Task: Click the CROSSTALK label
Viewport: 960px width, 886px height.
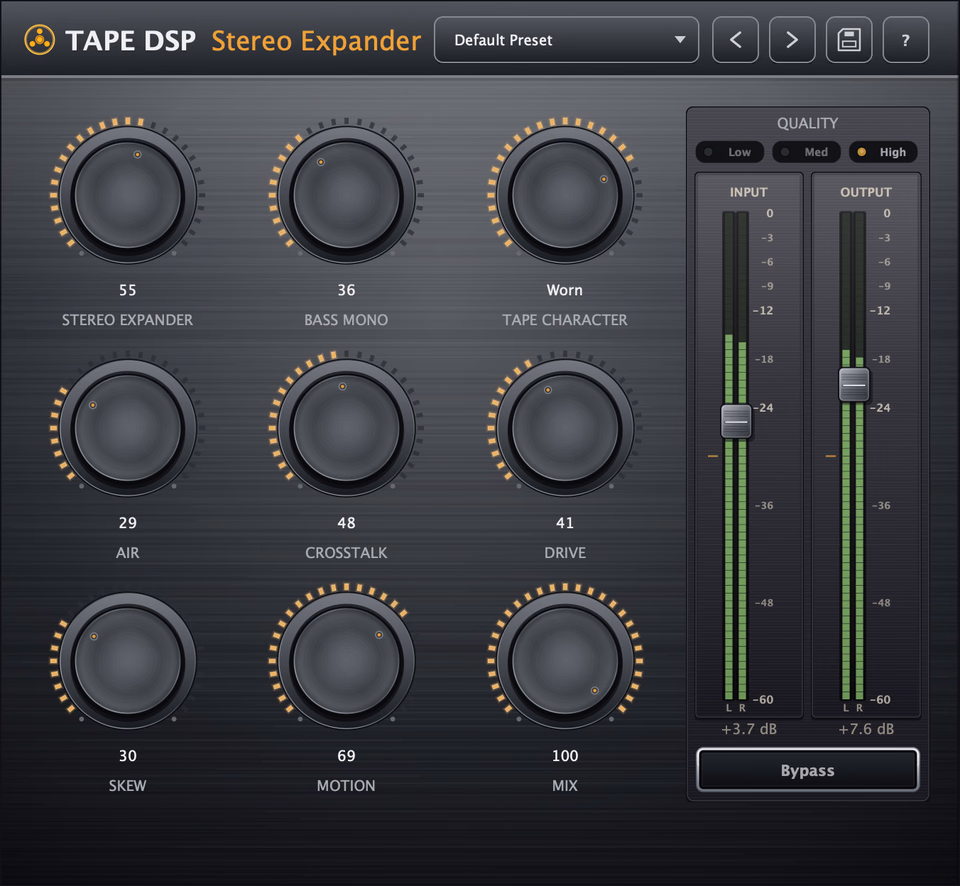Action: pyautogui.click(x=346, y=553)
